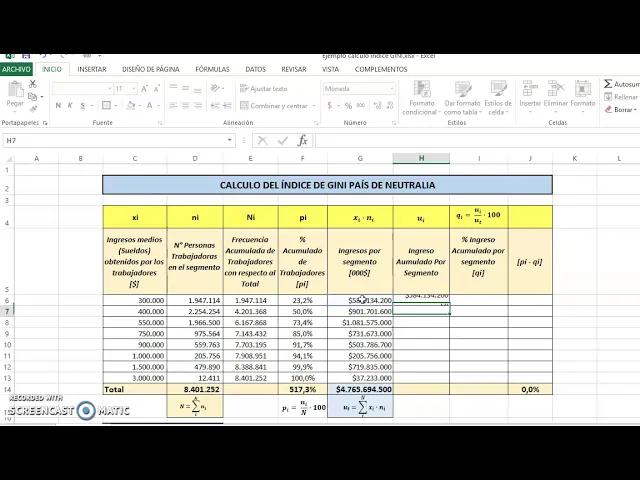Switch to the INSERTAR tab
The width and height of the screenshot is (640, 480).
pyautogui.click(x=92, y=69)
